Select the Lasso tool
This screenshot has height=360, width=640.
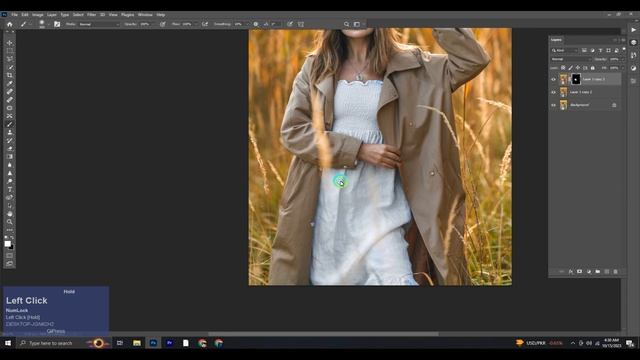pyautogui.click(x=9, y=59)
